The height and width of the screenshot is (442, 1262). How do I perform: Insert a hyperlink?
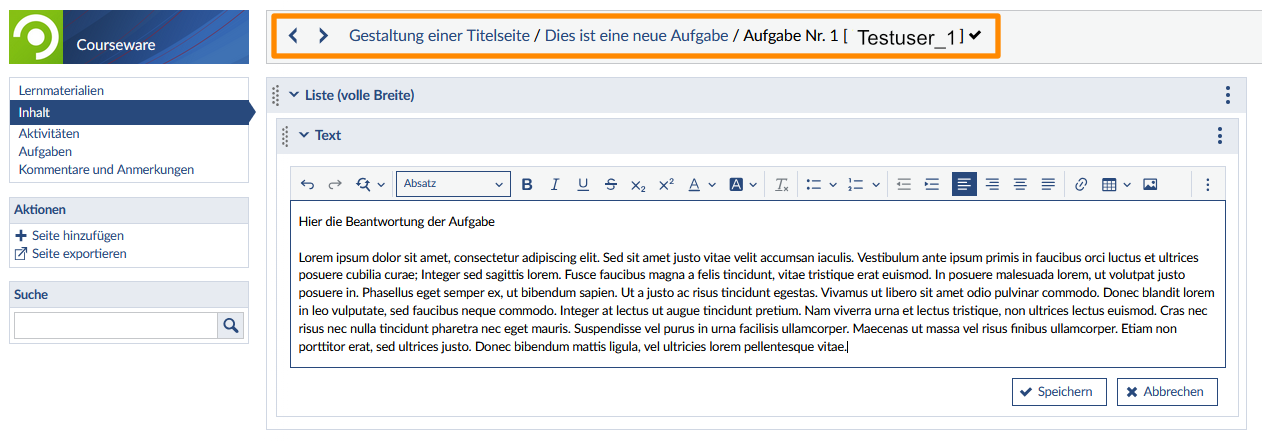1080,185
